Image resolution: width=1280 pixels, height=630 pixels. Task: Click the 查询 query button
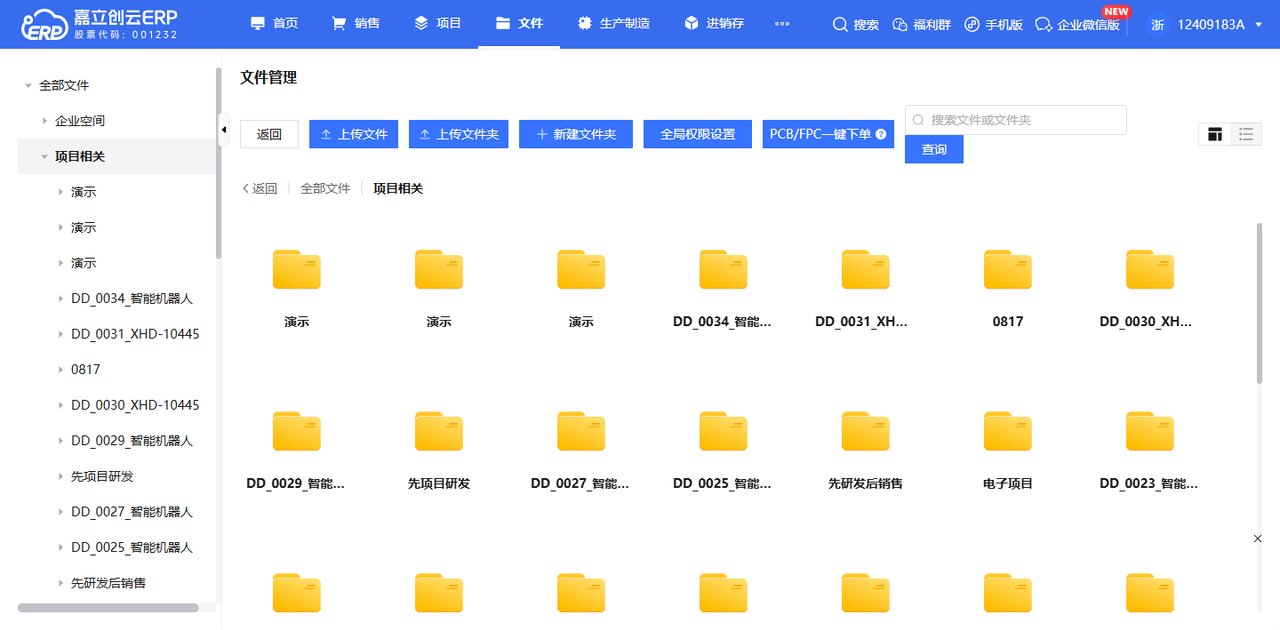tap(934, 149)
